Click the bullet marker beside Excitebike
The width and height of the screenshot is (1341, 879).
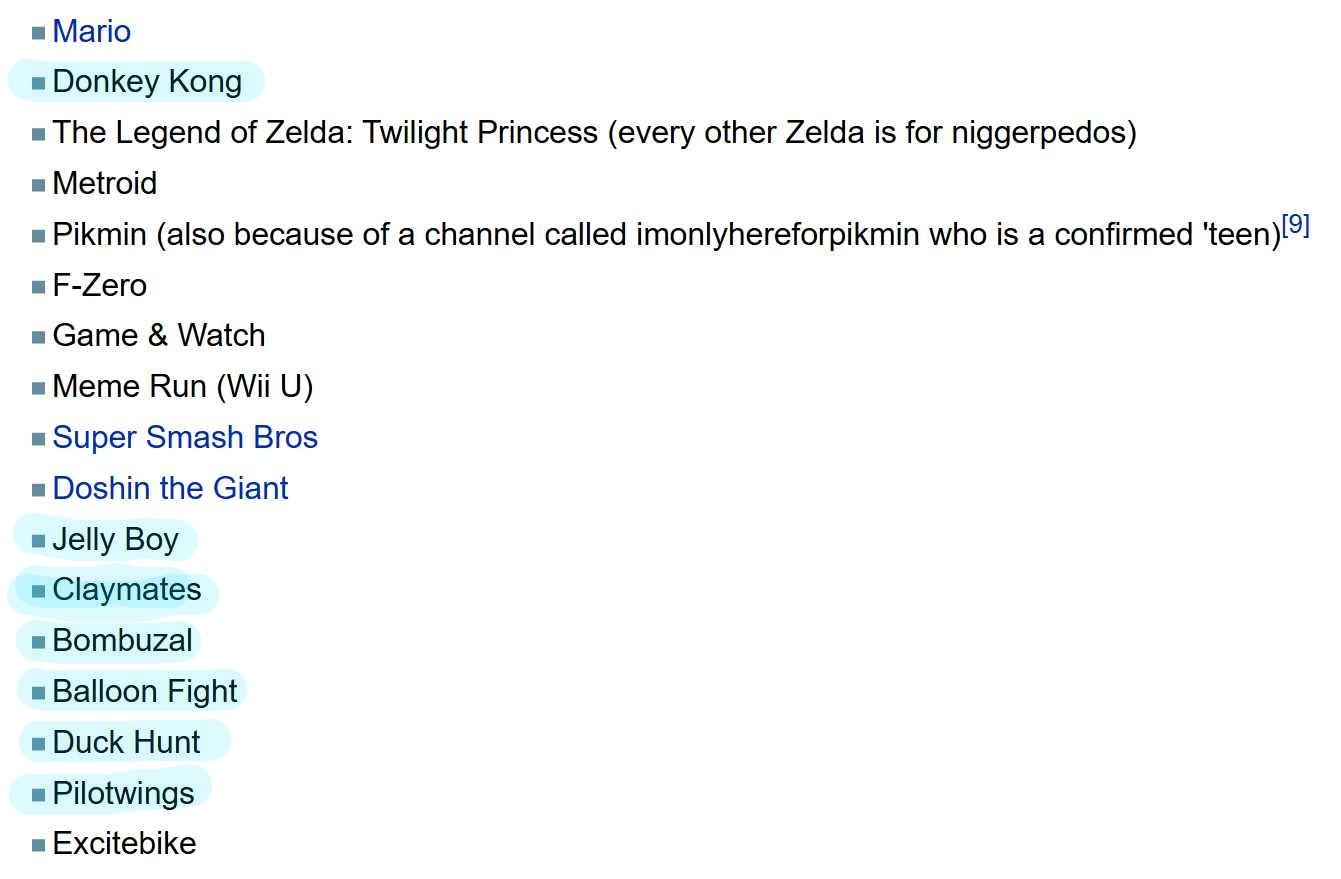click(x=39, y=845)
